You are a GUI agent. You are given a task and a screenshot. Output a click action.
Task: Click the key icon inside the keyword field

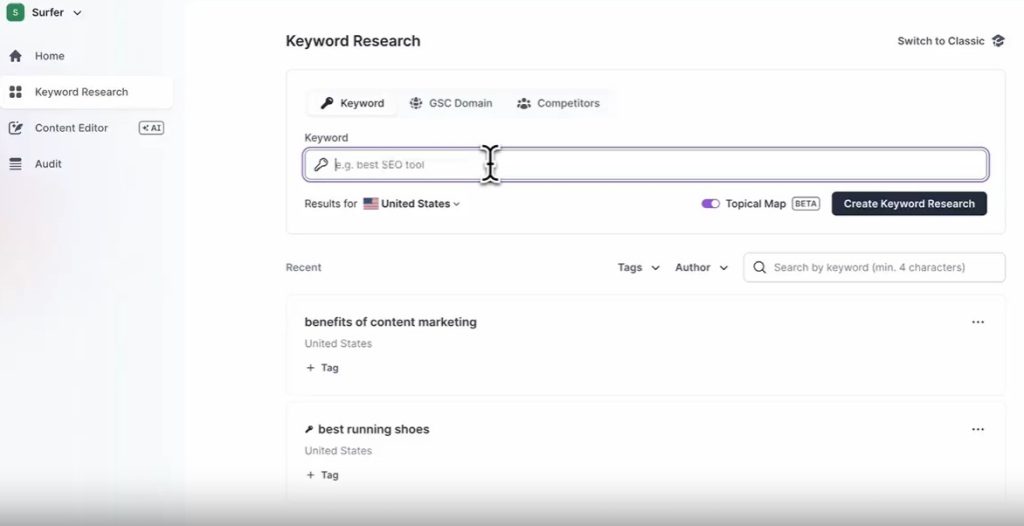321,165
